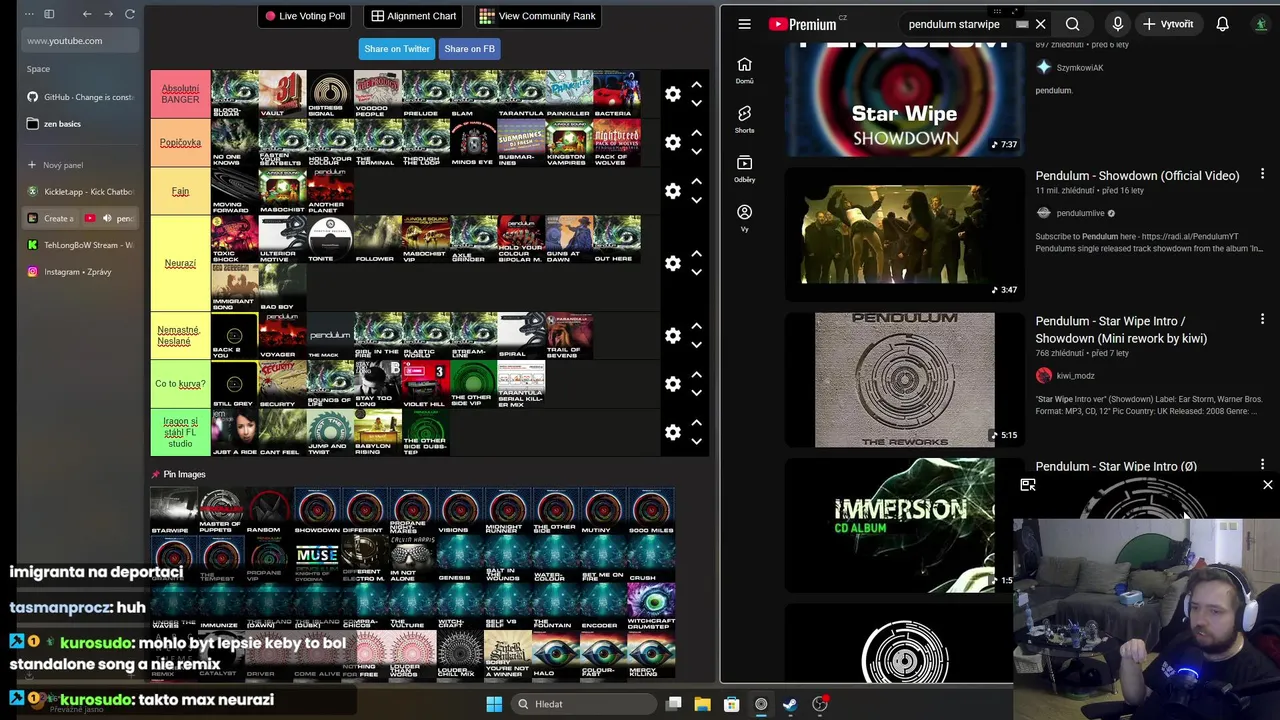This screenshot has width=1280, height=720.
Task: Open Odběry in YouTube sidebar
Action: 744,169
